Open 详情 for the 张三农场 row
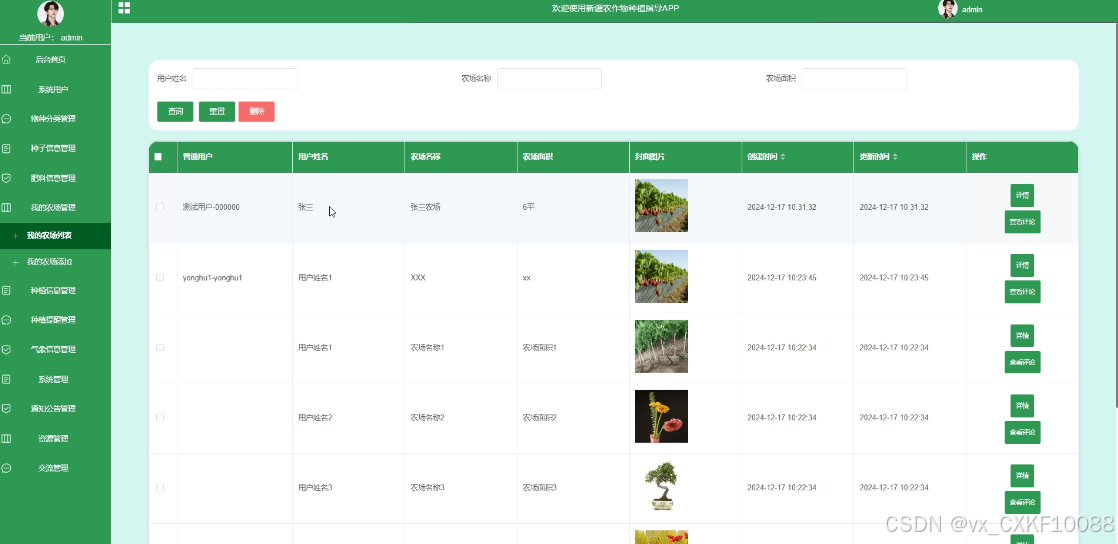Image resolution: width=1118 pixels, height=544 pixels. 1022,195
